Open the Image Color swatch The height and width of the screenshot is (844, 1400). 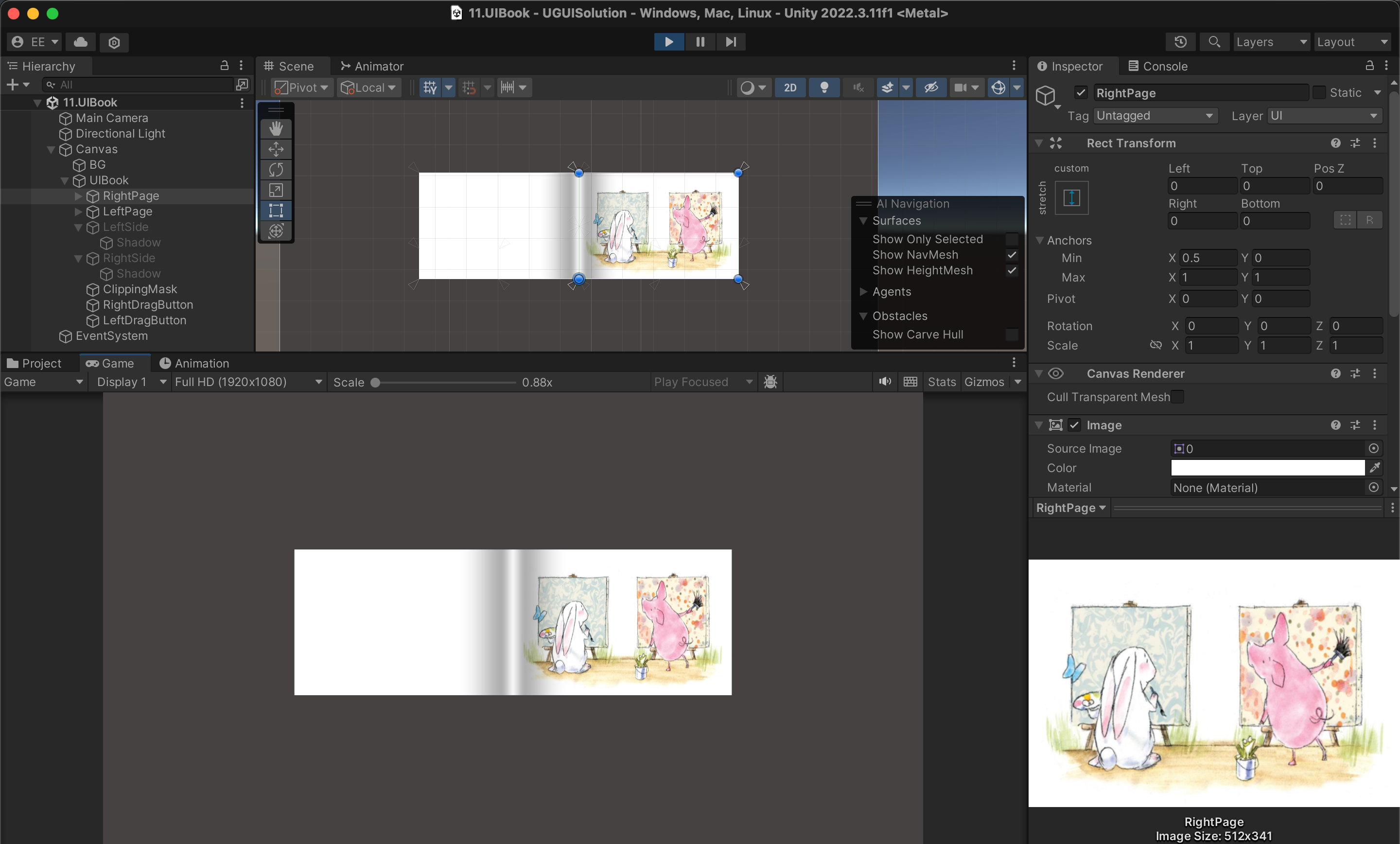coord(1268,468)
